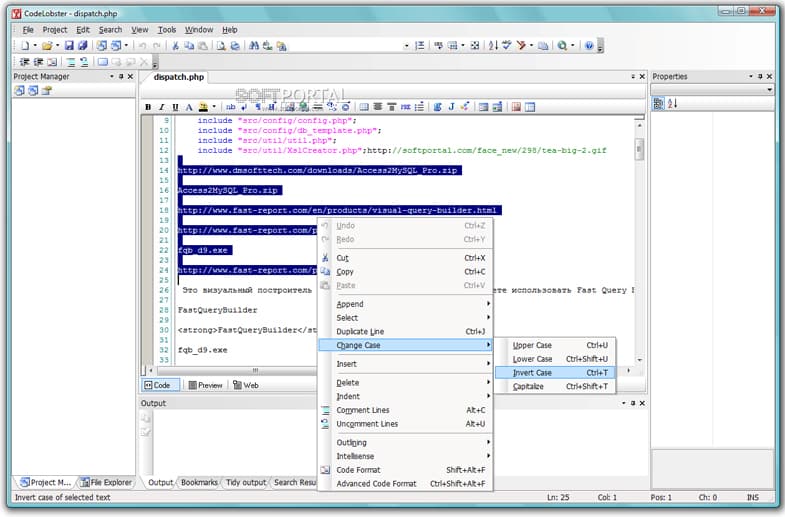Click the J script icon in HTML toolbar
This screenshot has width=785, height=517.
451,107
